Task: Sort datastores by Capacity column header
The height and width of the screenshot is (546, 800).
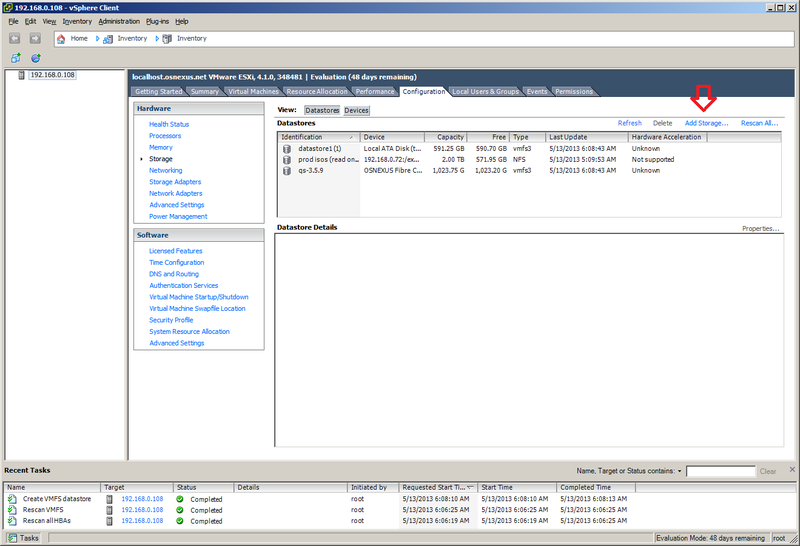Action: pos(445,137)
